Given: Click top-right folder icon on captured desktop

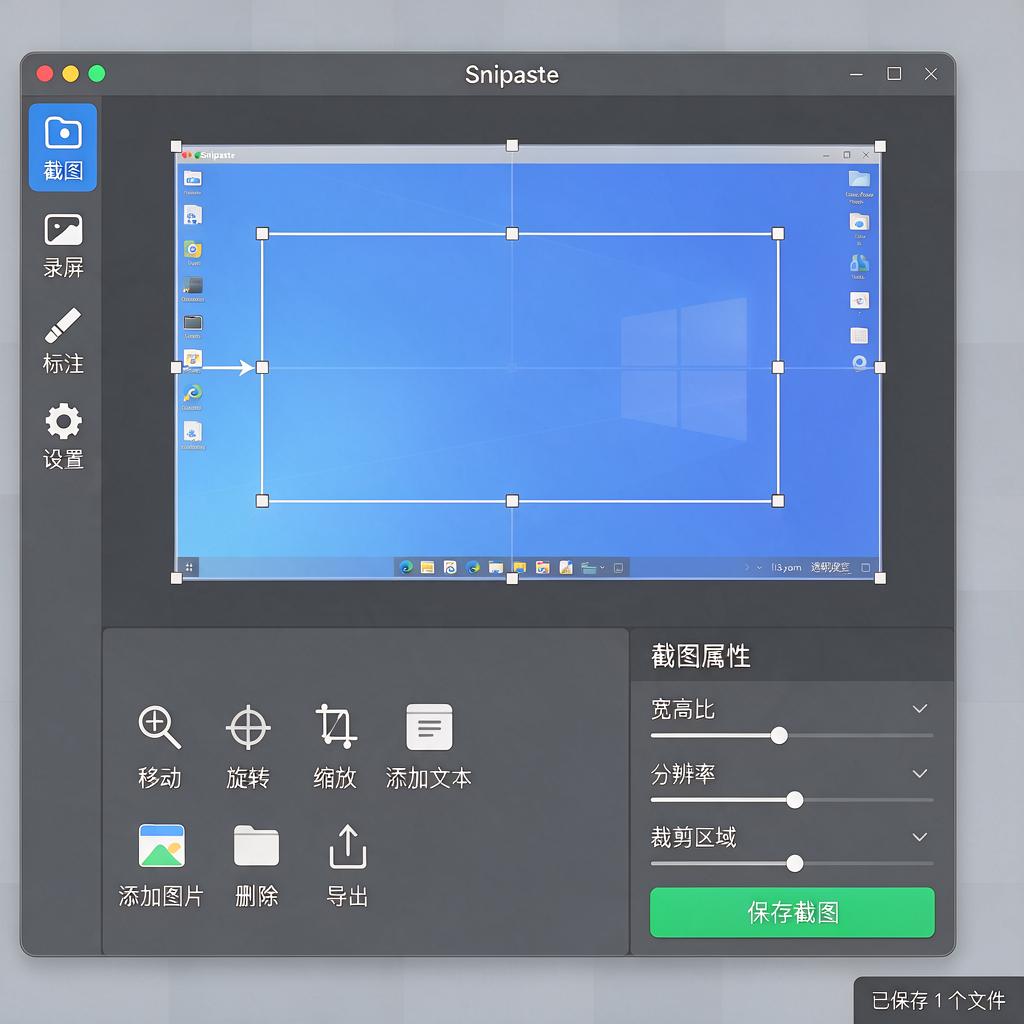Looking at the screenshot, I should [859, 178].
